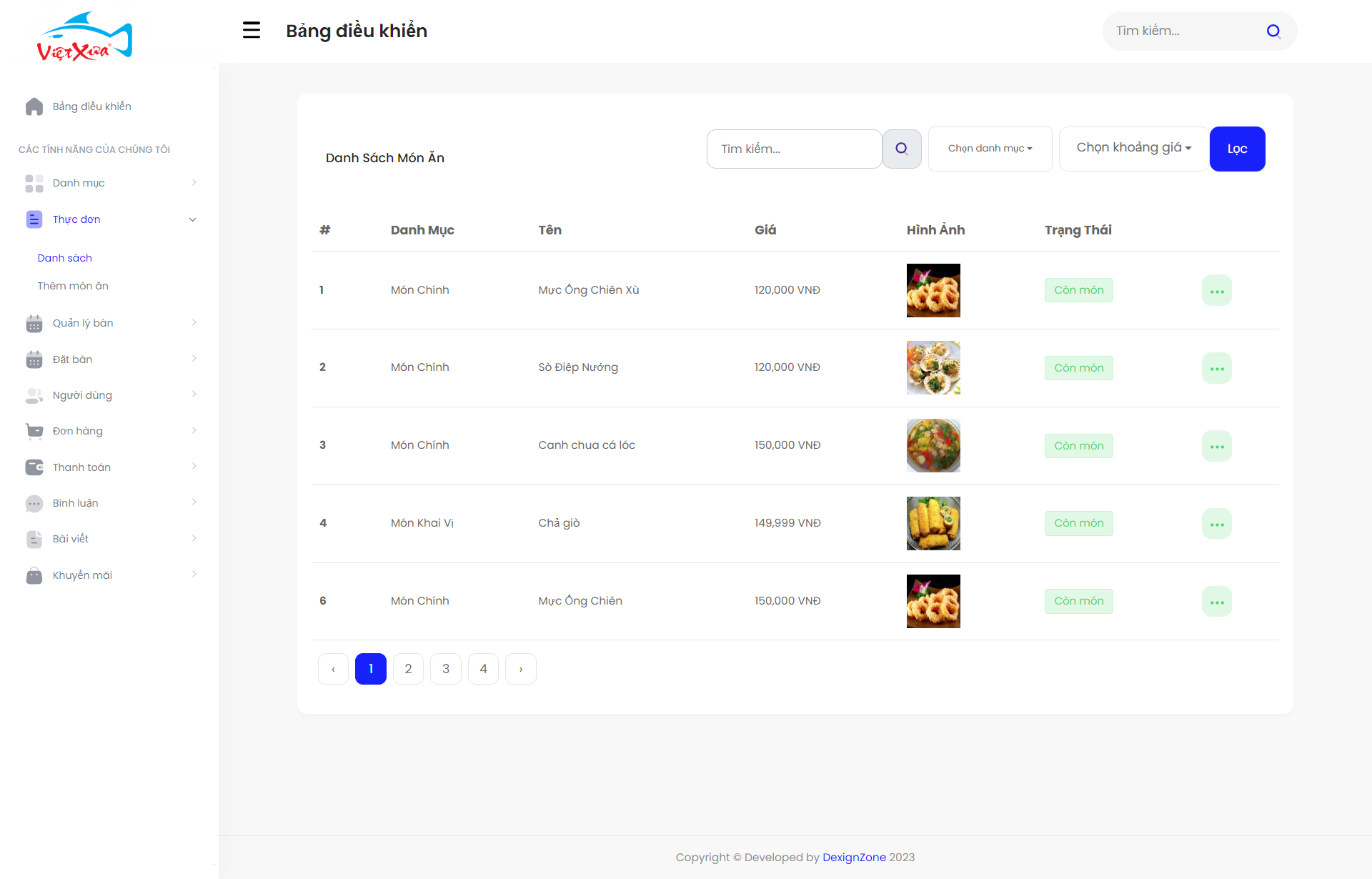
Task: Click the Bình luận chat bubble icon
Action: point(34,503)
